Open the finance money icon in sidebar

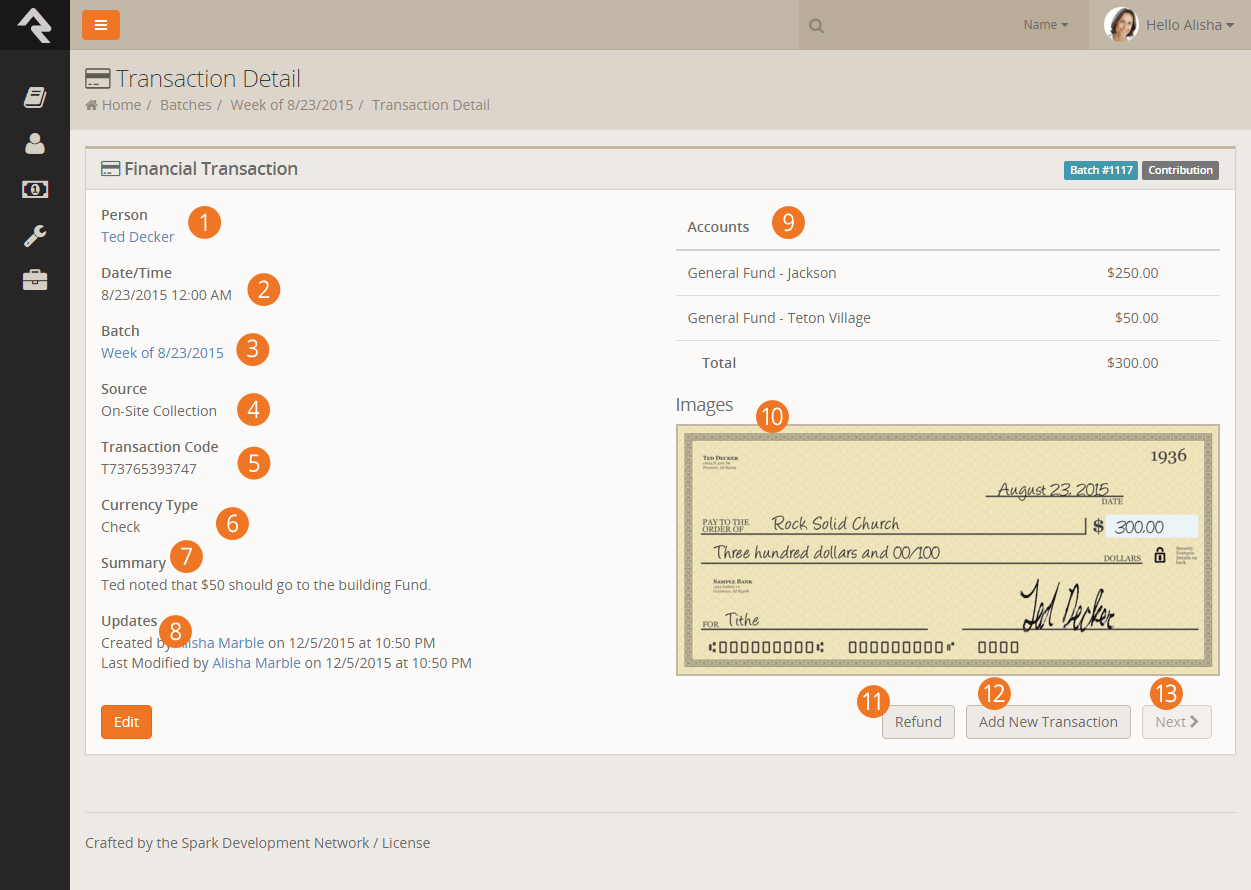pyautogui.click(x=35, y=189)
